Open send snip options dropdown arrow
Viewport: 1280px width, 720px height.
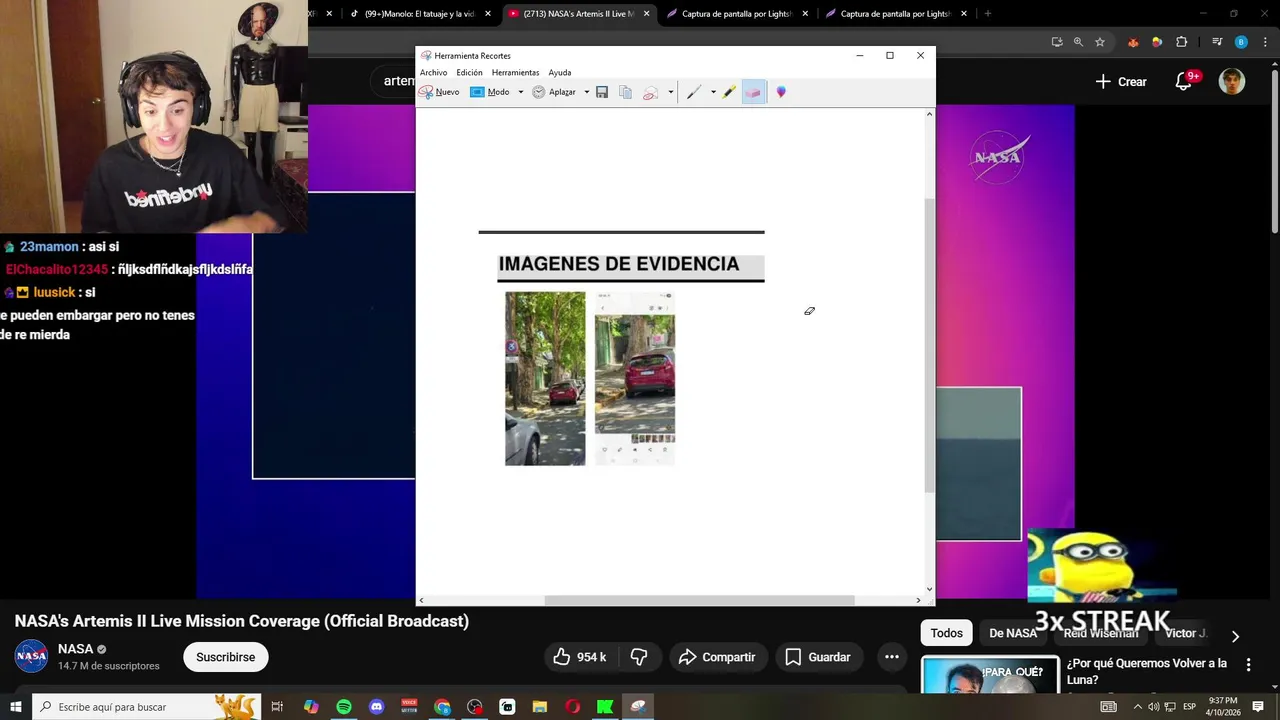coord(670,92)
